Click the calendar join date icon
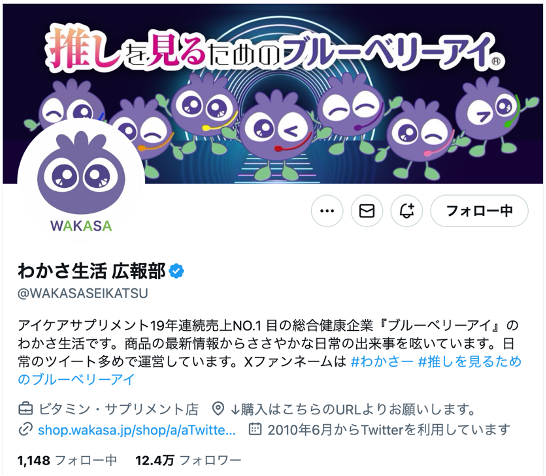The image size is (546, 476). pyautogui.click(x=255, y=429)
